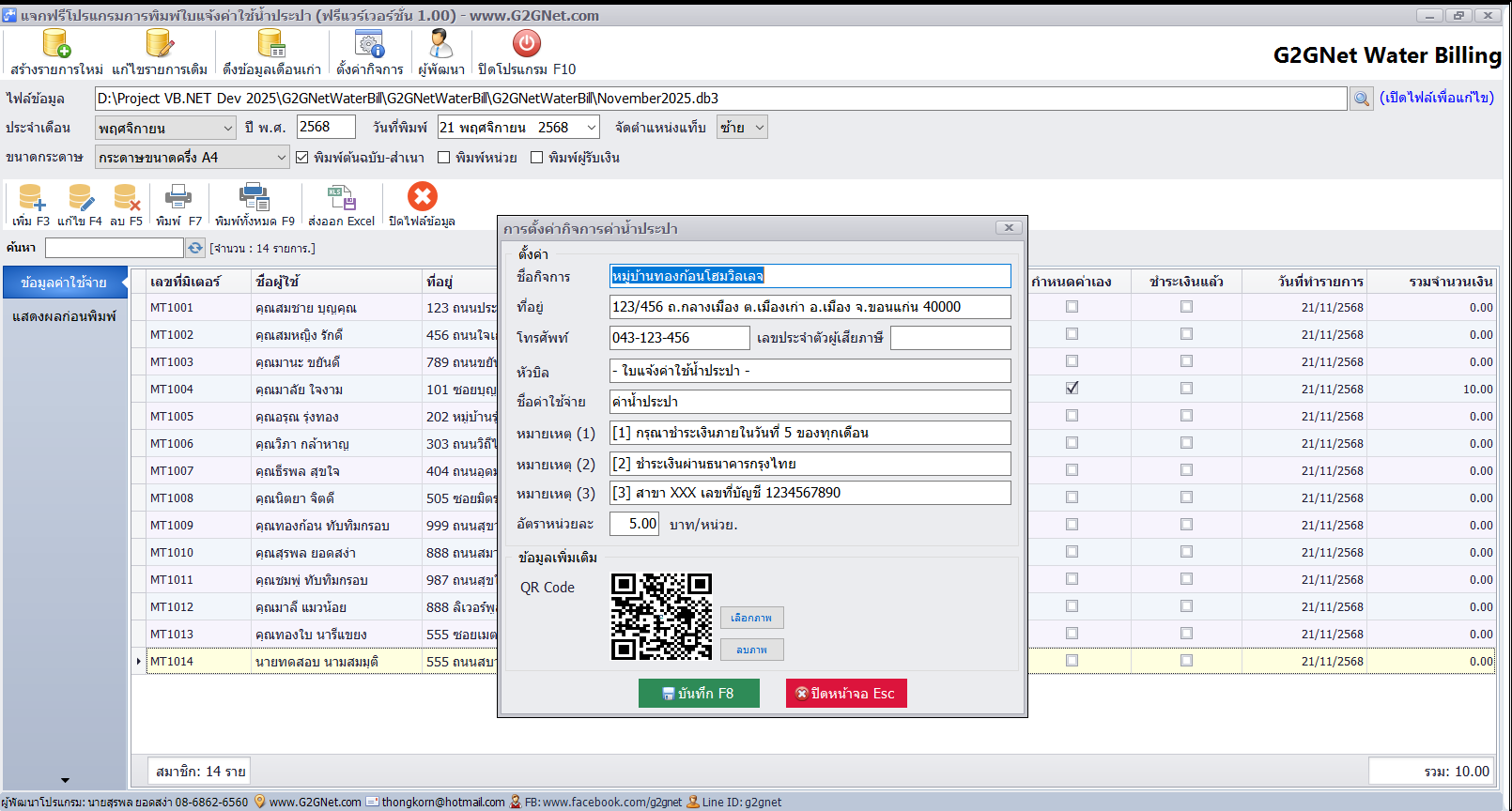
Task: Expand the paper size A4 dropdown
Action: coord(192,158)
